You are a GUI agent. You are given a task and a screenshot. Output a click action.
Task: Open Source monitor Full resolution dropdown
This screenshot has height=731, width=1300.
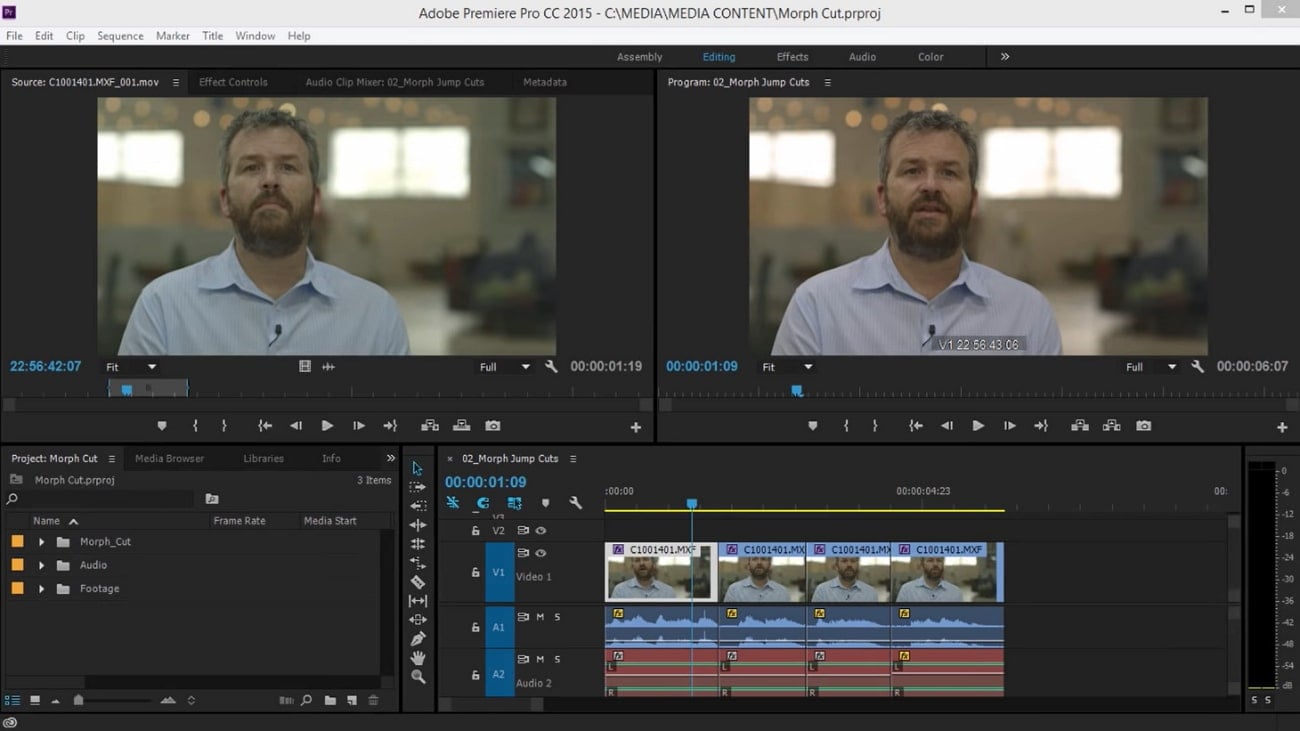click(x=504, y=367)
